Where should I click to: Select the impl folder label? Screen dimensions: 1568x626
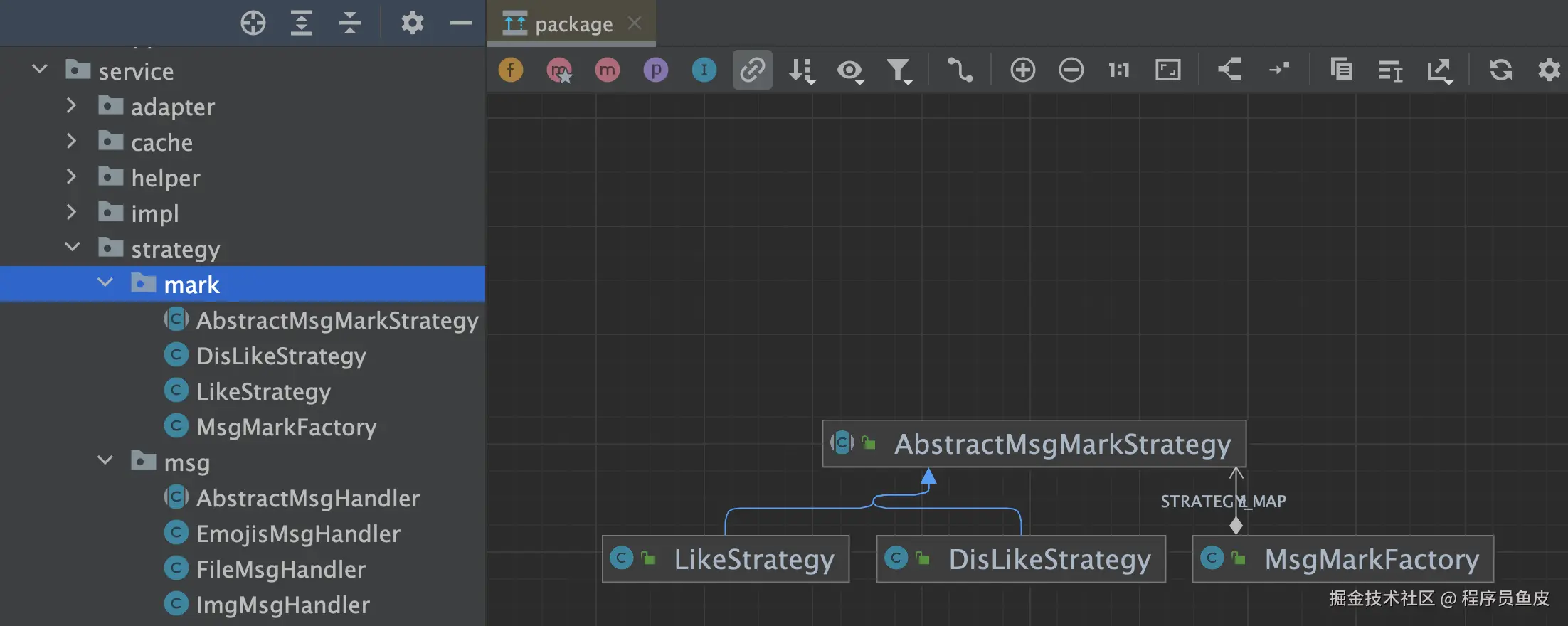tap(154, 213)
